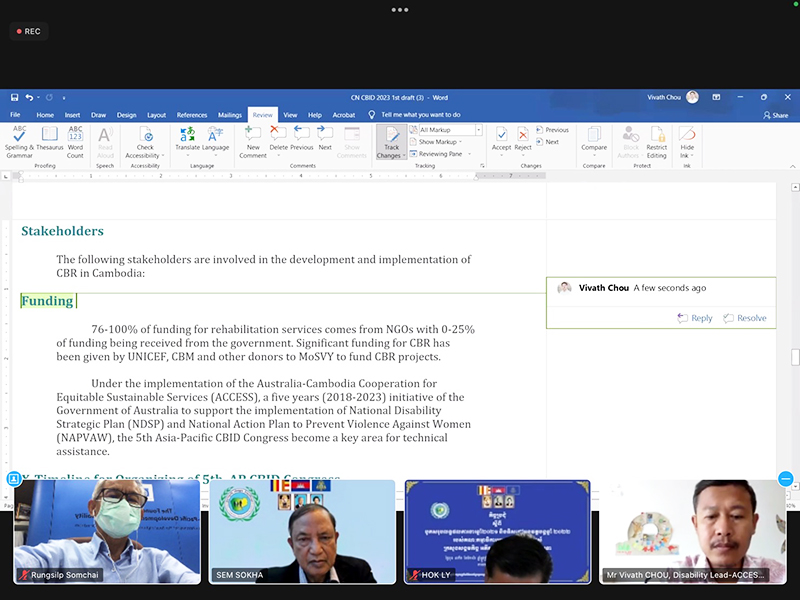The image size is (800, 600).
Task: Toggle the Reviewing Pane
Action: click(437, 154)
